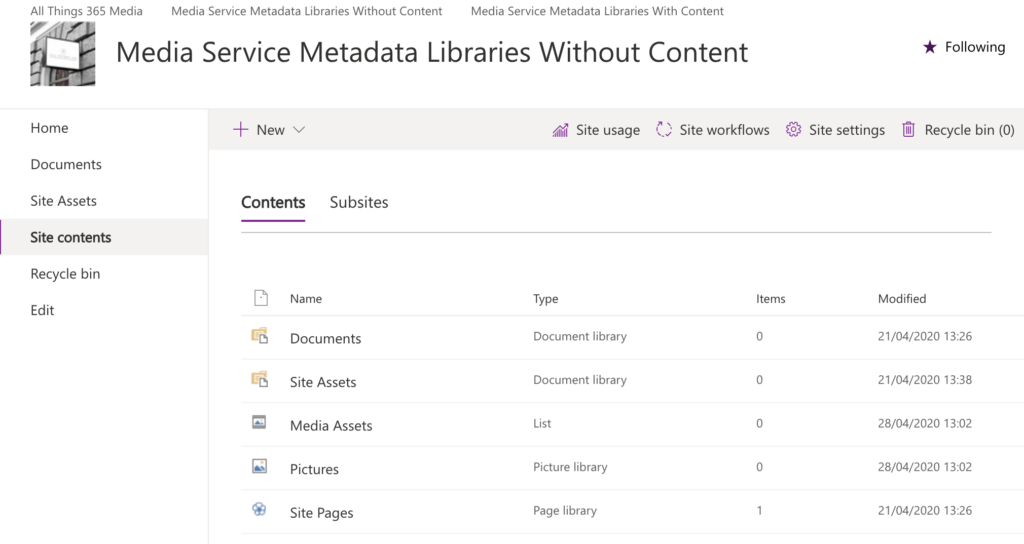Image resolution: width=1024 pixels, height=544 pixels.
Task: Click the Site Assets library folder icon
Action: tap(260, 379)
